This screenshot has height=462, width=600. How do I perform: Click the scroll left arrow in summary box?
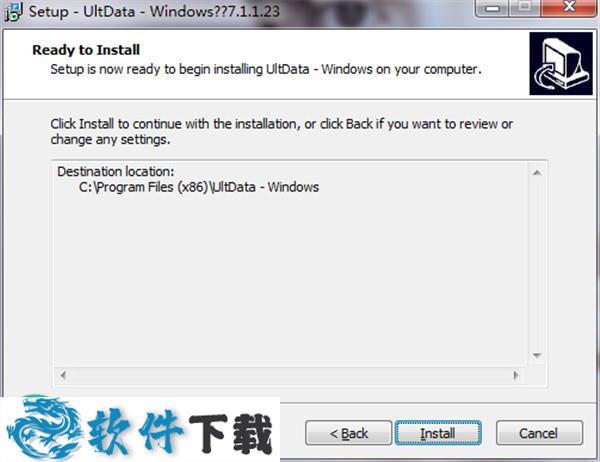(x=63, y=375)
